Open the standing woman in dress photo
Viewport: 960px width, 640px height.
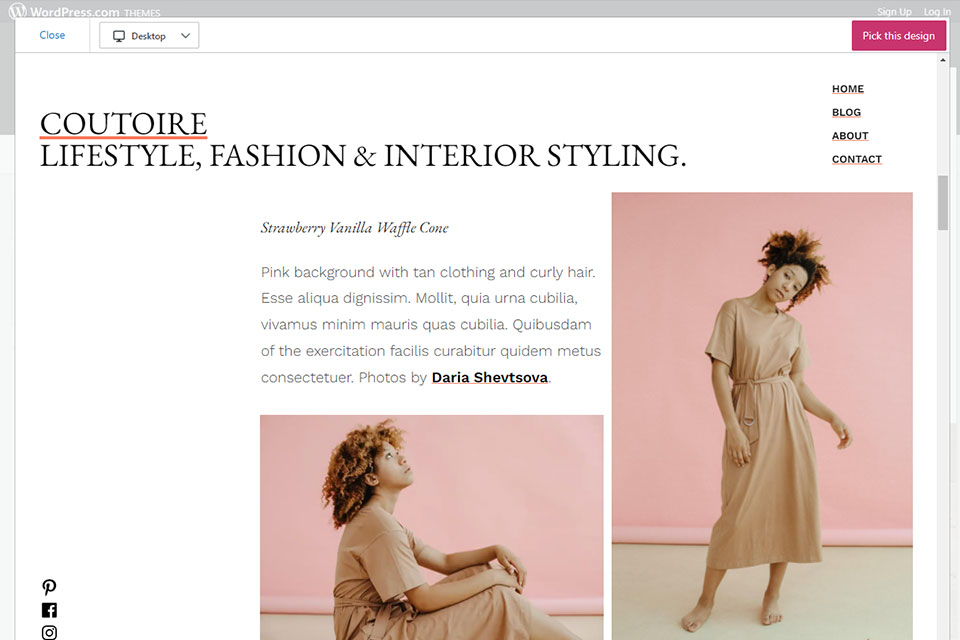762,416
